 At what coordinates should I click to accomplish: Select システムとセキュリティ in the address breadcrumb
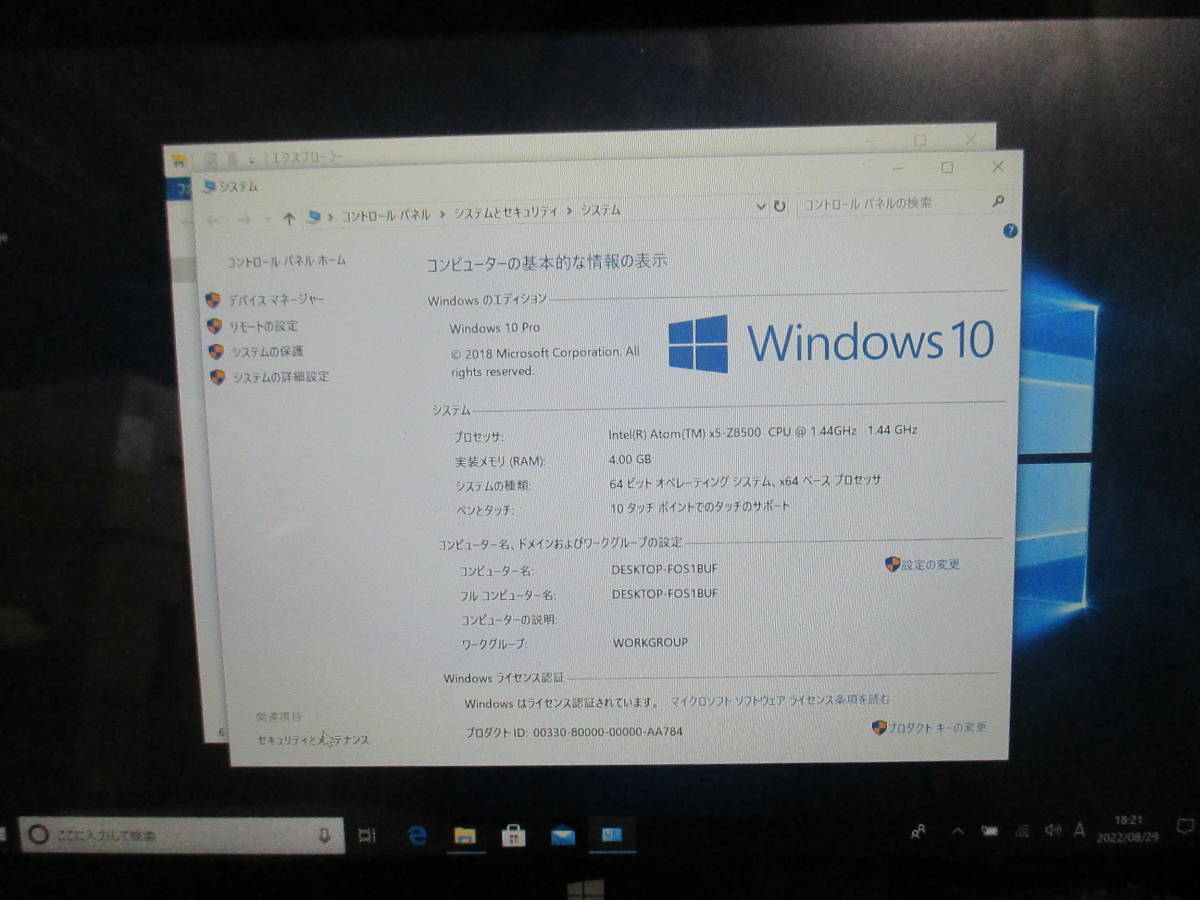(x=506, y=212)
